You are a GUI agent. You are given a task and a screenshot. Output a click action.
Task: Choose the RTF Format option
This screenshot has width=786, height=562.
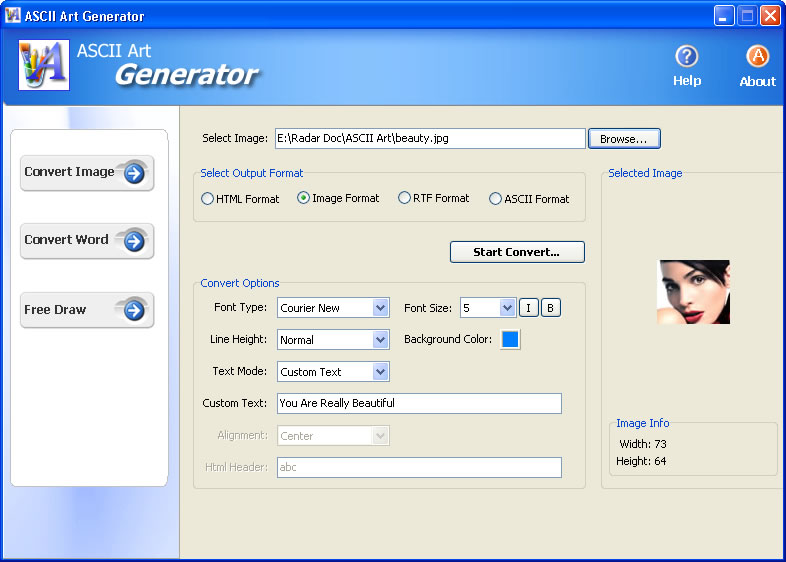(405, 198)
